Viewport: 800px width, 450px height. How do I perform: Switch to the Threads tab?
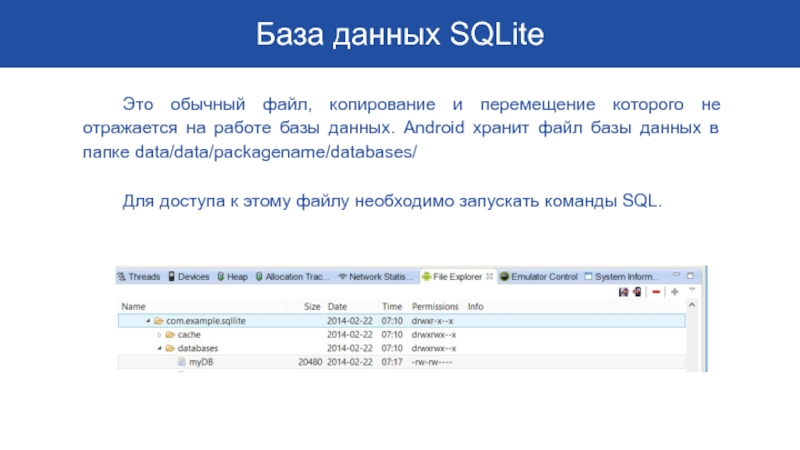tap(139, 277)
